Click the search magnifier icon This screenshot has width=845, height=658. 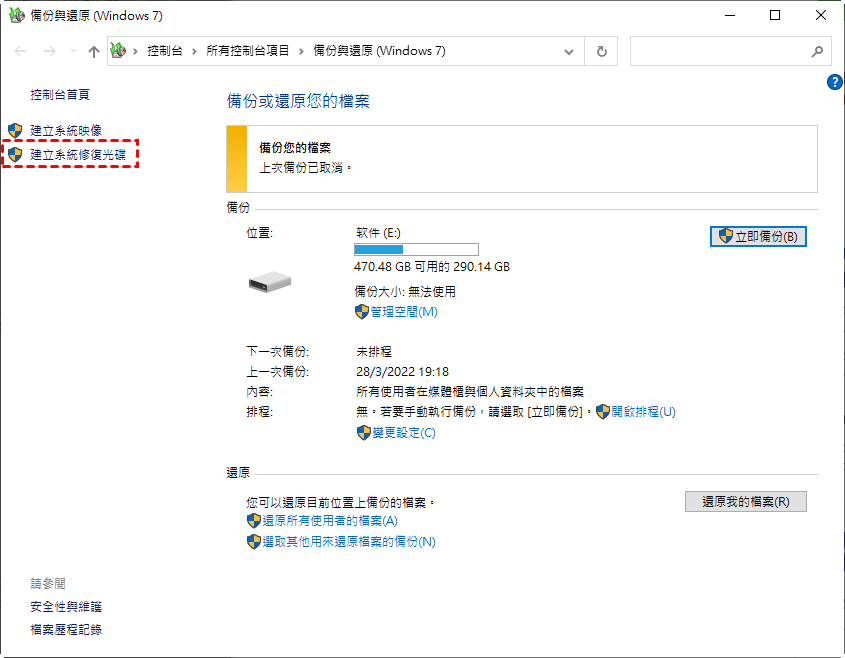pyautogui.click(x=817, y=51)
